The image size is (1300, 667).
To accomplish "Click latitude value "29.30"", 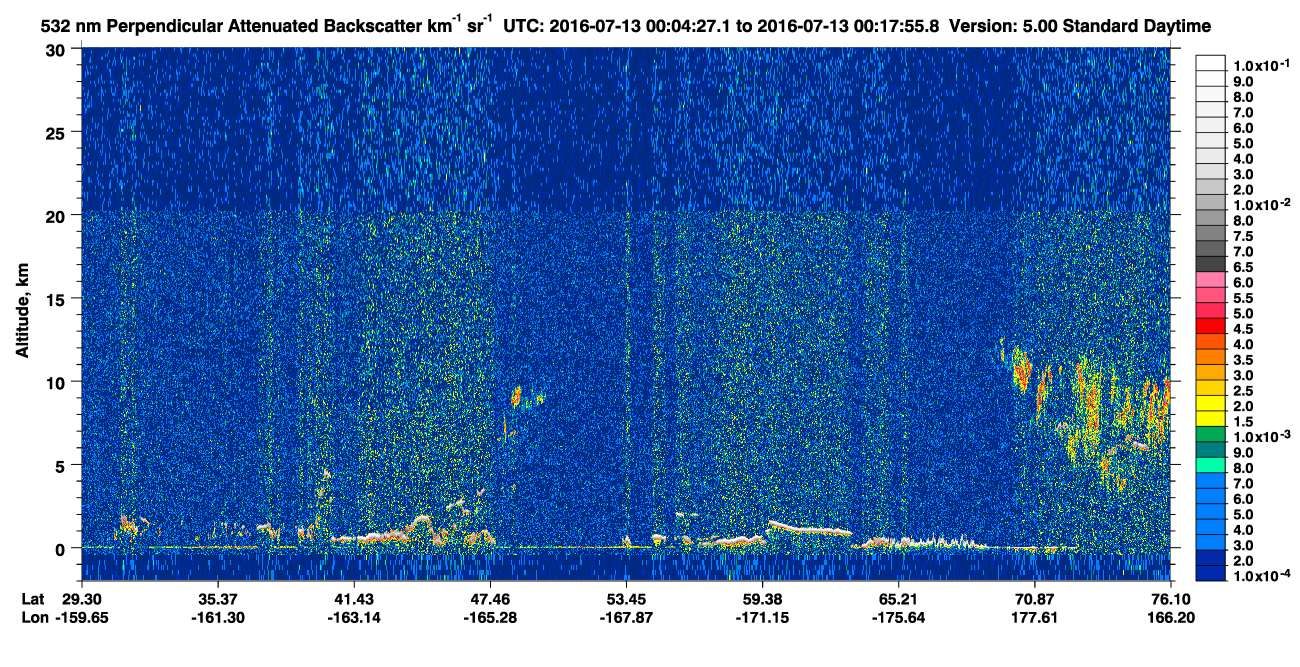I will coord(82,598).
